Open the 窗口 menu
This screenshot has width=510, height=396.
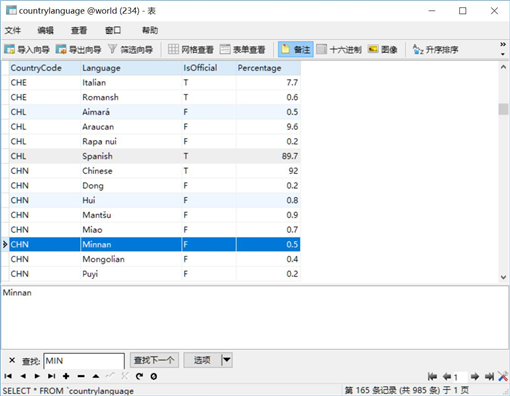113,30
